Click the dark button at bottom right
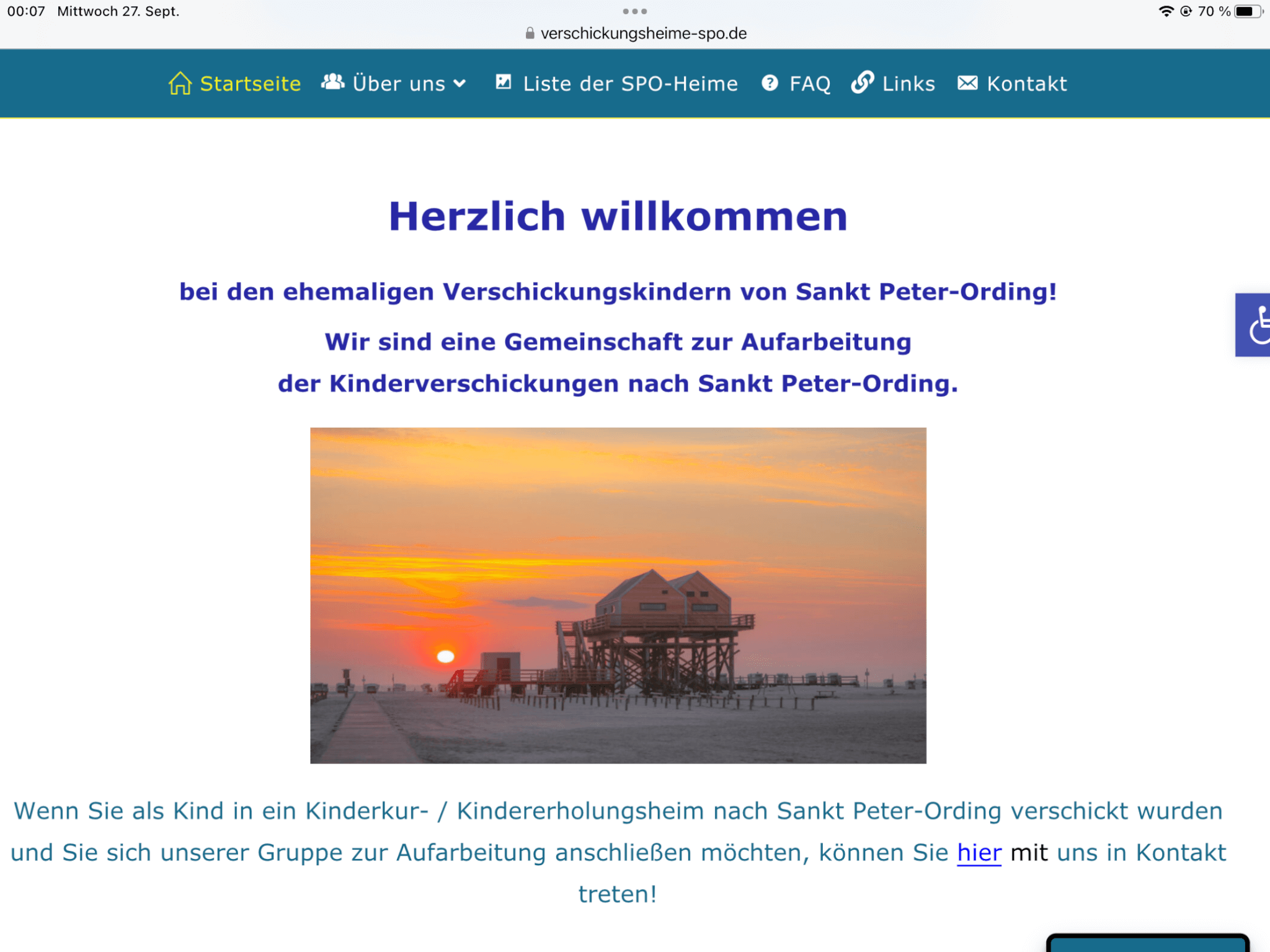The height and width of the screenshot is (952, 1270). point(1147,943)
